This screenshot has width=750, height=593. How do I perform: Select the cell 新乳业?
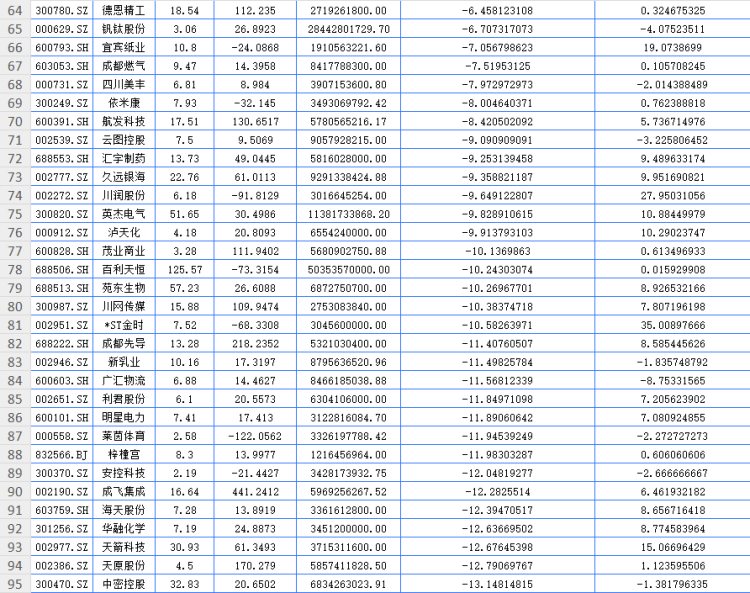(x=124, y=362)
